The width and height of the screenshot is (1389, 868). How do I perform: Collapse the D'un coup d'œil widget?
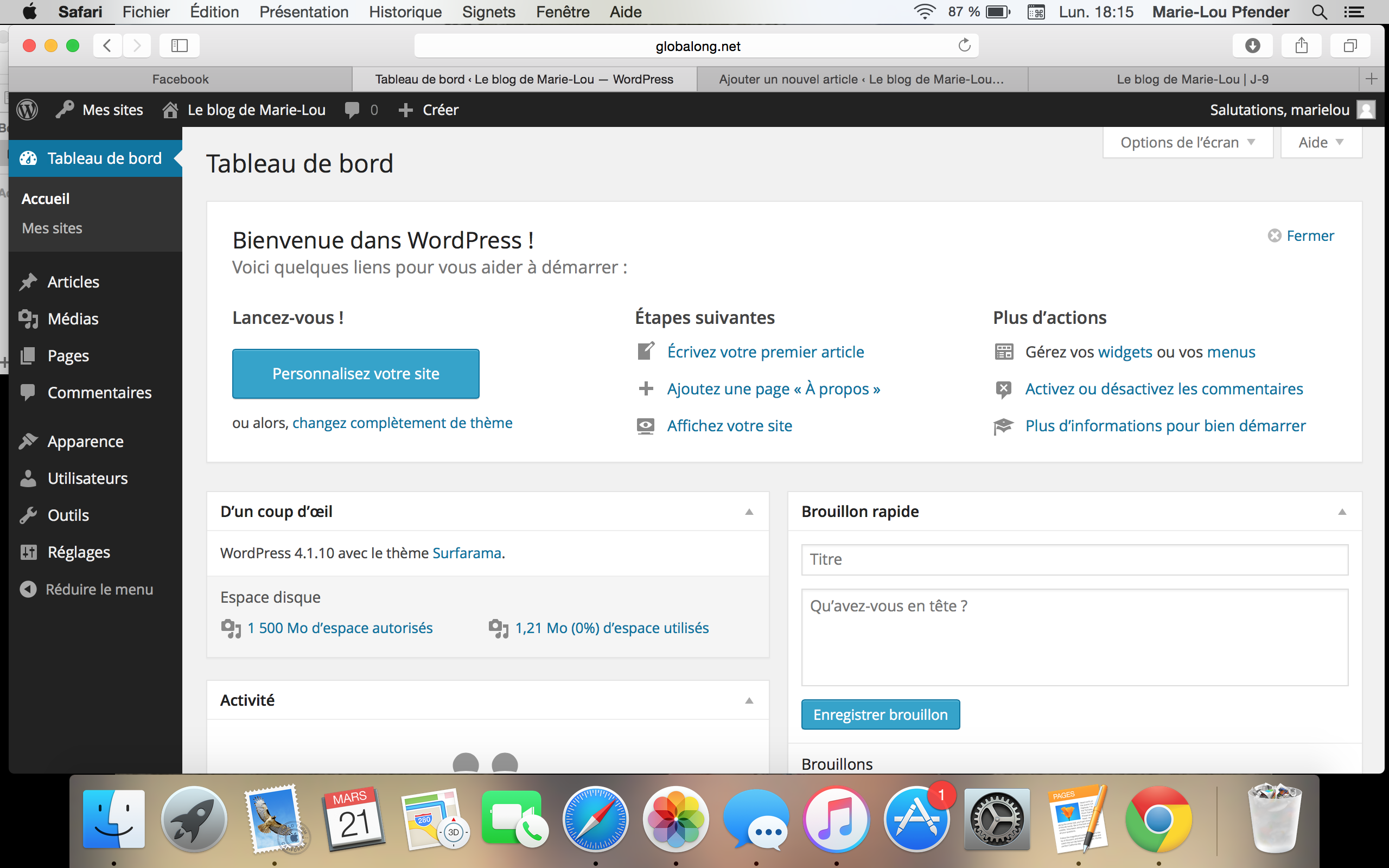pyautogui.click(x=749, y=512)
